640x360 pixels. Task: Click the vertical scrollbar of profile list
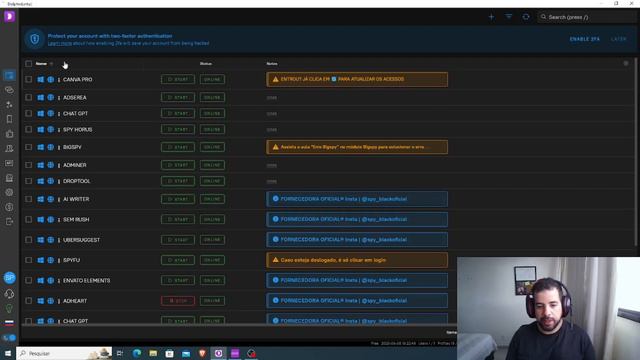[636, 153]
